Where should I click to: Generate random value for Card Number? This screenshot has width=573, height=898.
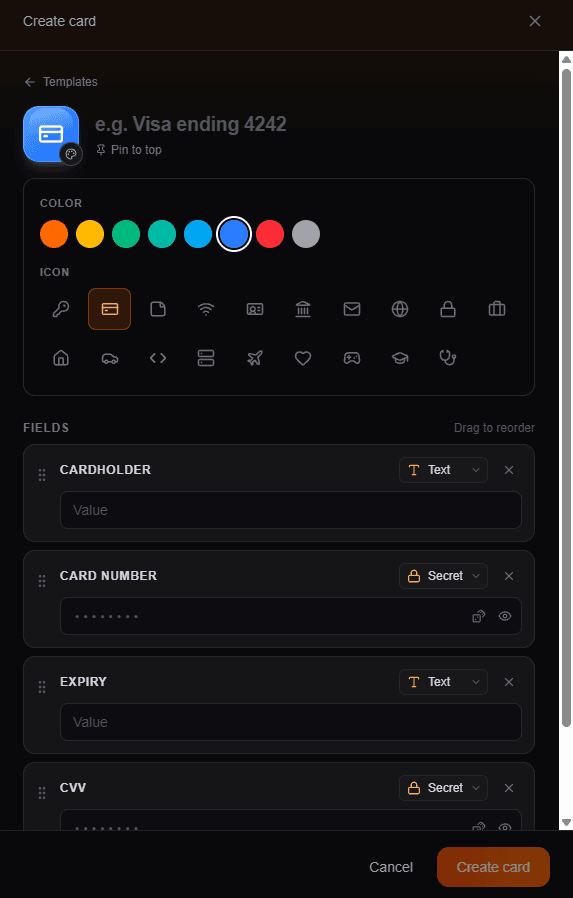479,616
